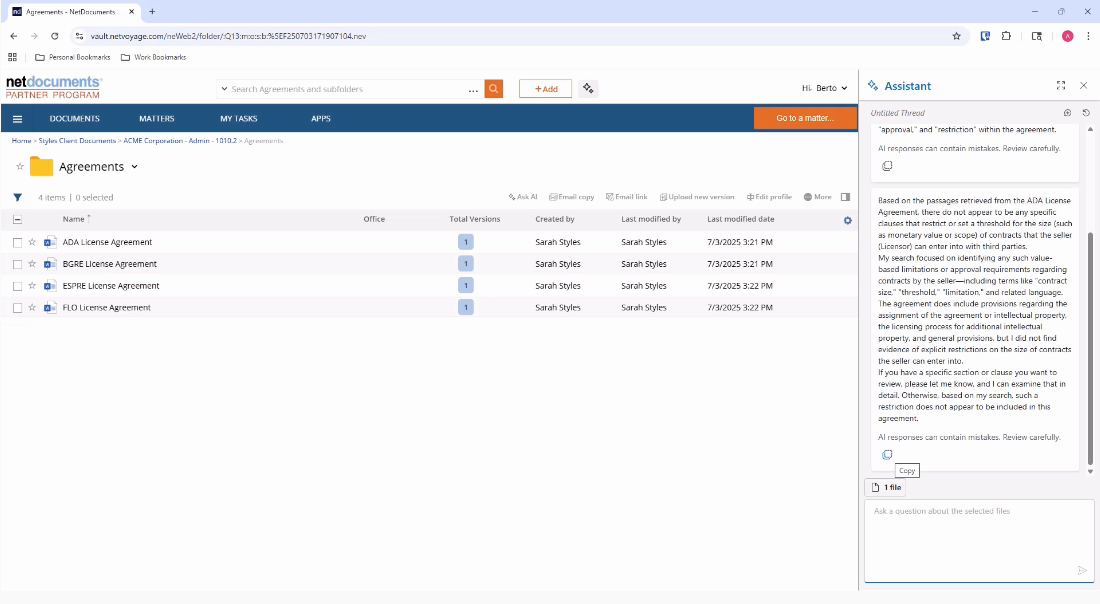Open the APPS menu
Screen dimensions: 1100x604
(321, 119)
